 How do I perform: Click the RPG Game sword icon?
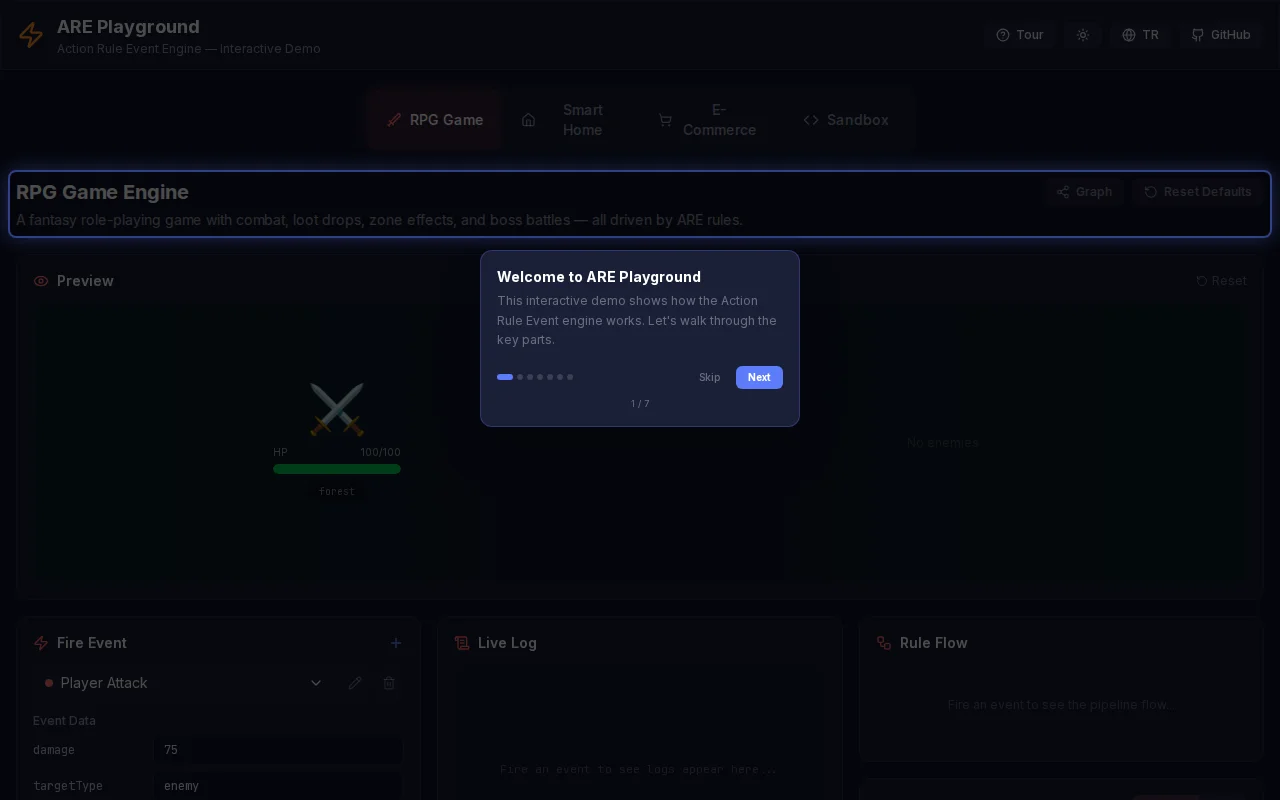[394, 120]
